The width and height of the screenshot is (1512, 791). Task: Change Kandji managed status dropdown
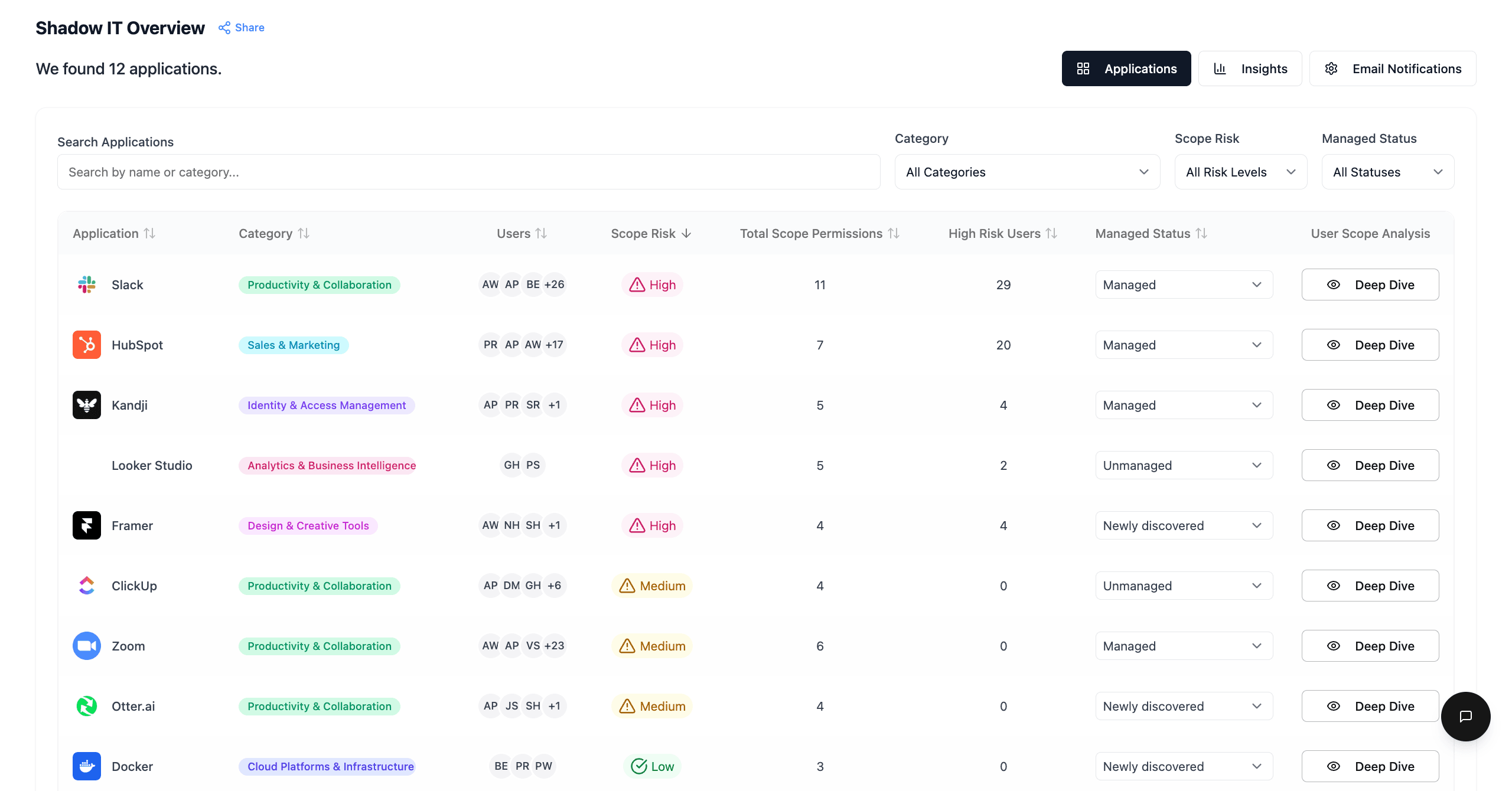tap(1184, 405)
